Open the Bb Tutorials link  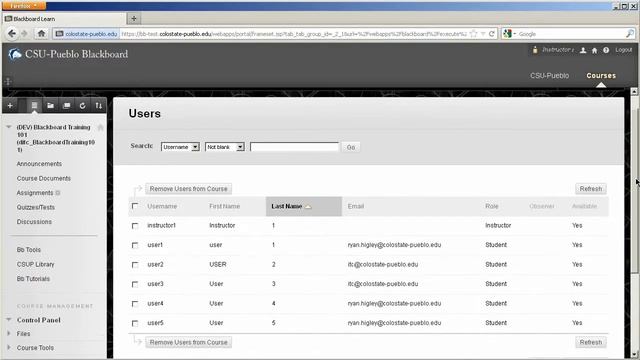pyautogui.click(x=33, y=279)
